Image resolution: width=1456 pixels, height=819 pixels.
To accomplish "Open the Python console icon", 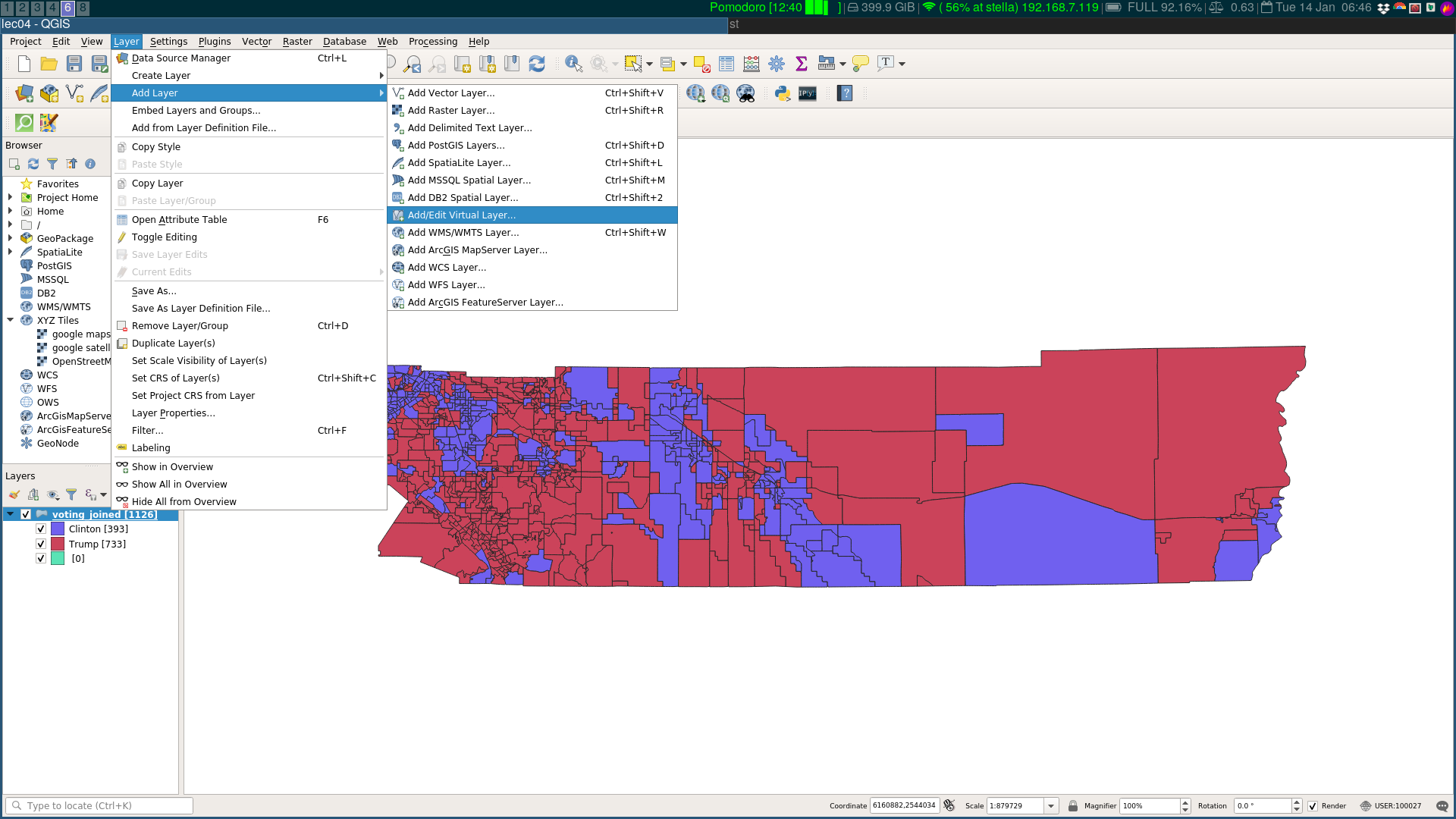I will pyautogui.click(x=783, y=94).
